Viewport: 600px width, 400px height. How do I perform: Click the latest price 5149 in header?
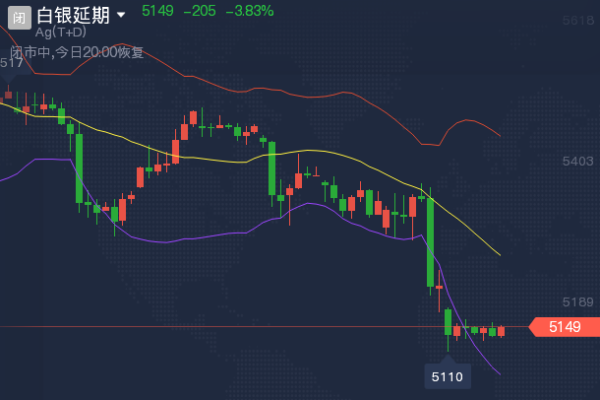click(x=157, y=11)
